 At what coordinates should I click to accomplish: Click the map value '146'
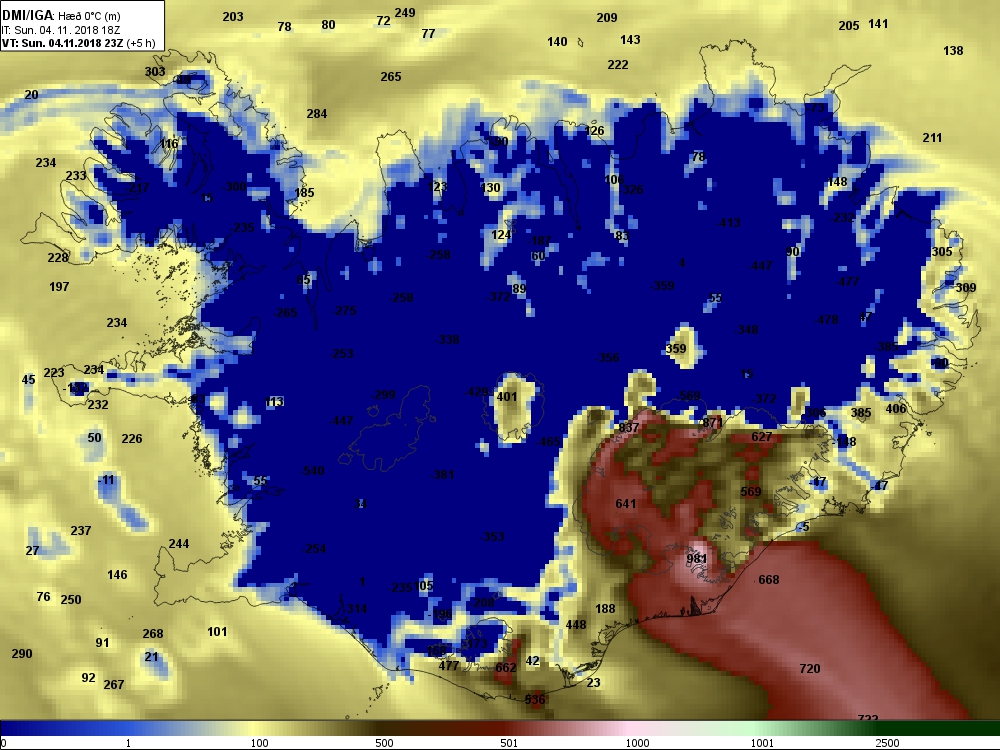click(117, 575)
